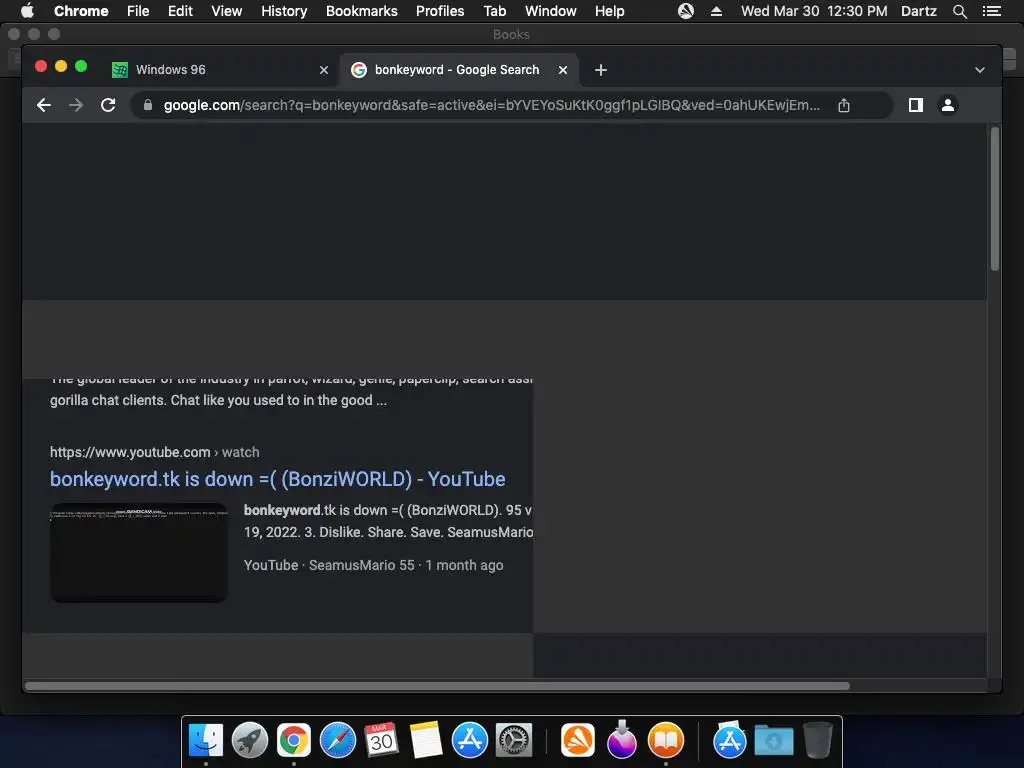The height and width of the screenshot is (768, 1024).
Task: Open the Window menu
Action: click(x=551, y=11)
